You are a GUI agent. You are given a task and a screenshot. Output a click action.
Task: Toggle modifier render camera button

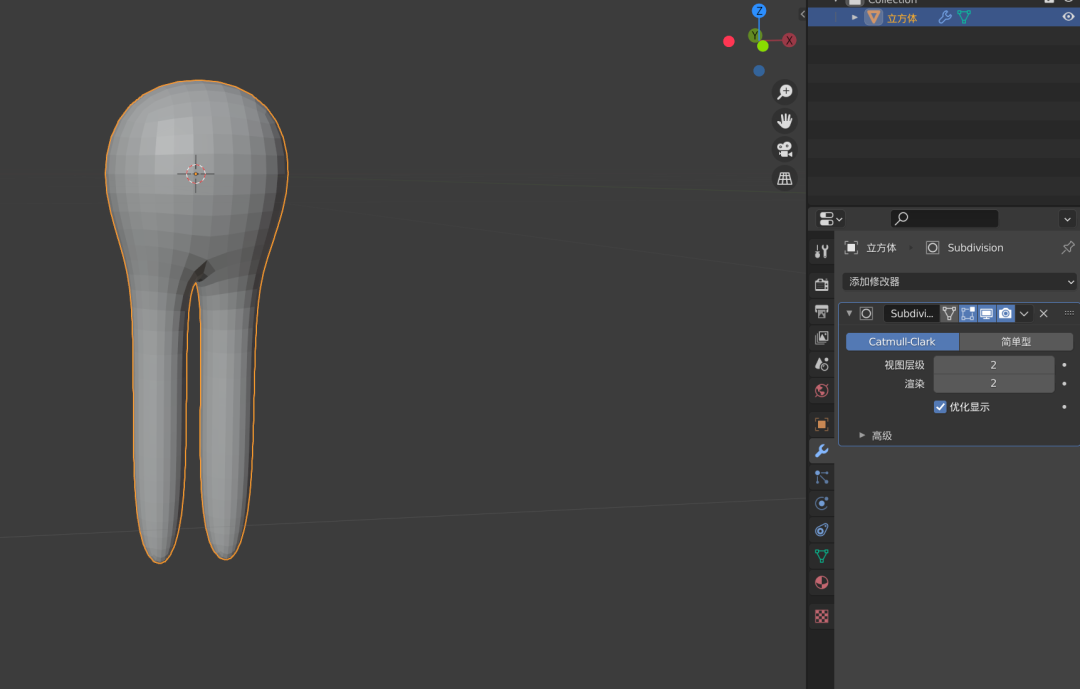tap(1006, 313)
